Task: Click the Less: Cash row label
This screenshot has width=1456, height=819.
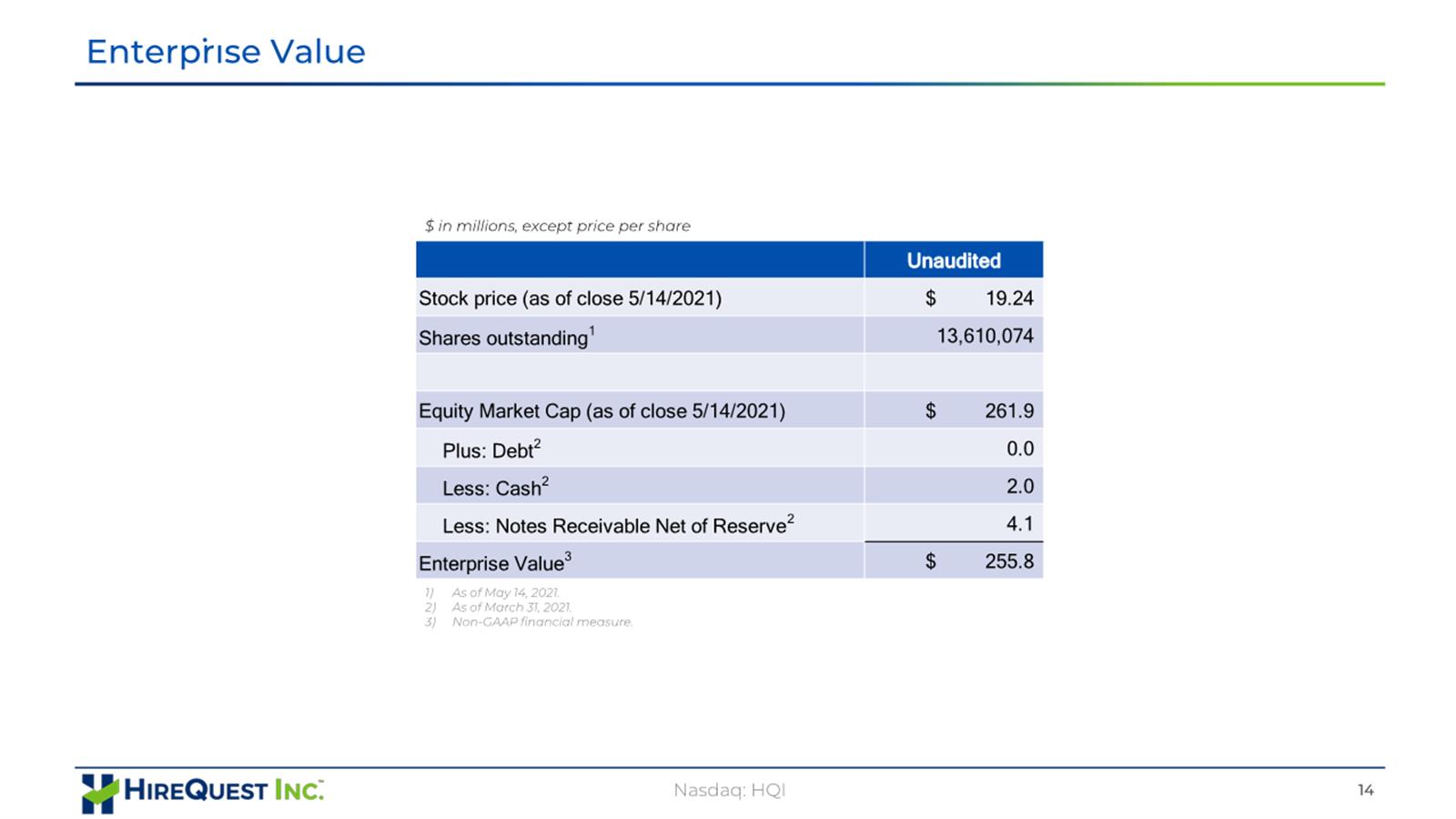Action: point(495,488)
